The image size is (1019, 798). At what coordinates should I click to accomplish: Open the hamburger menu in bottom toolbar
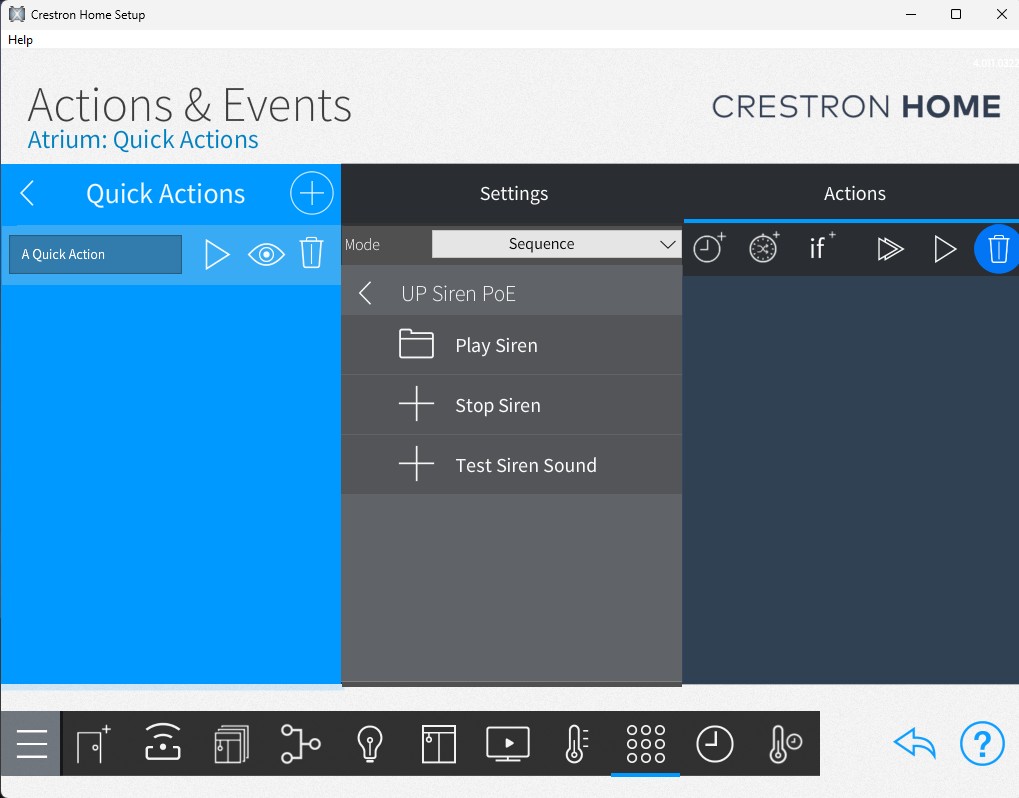tap(31, 743)
